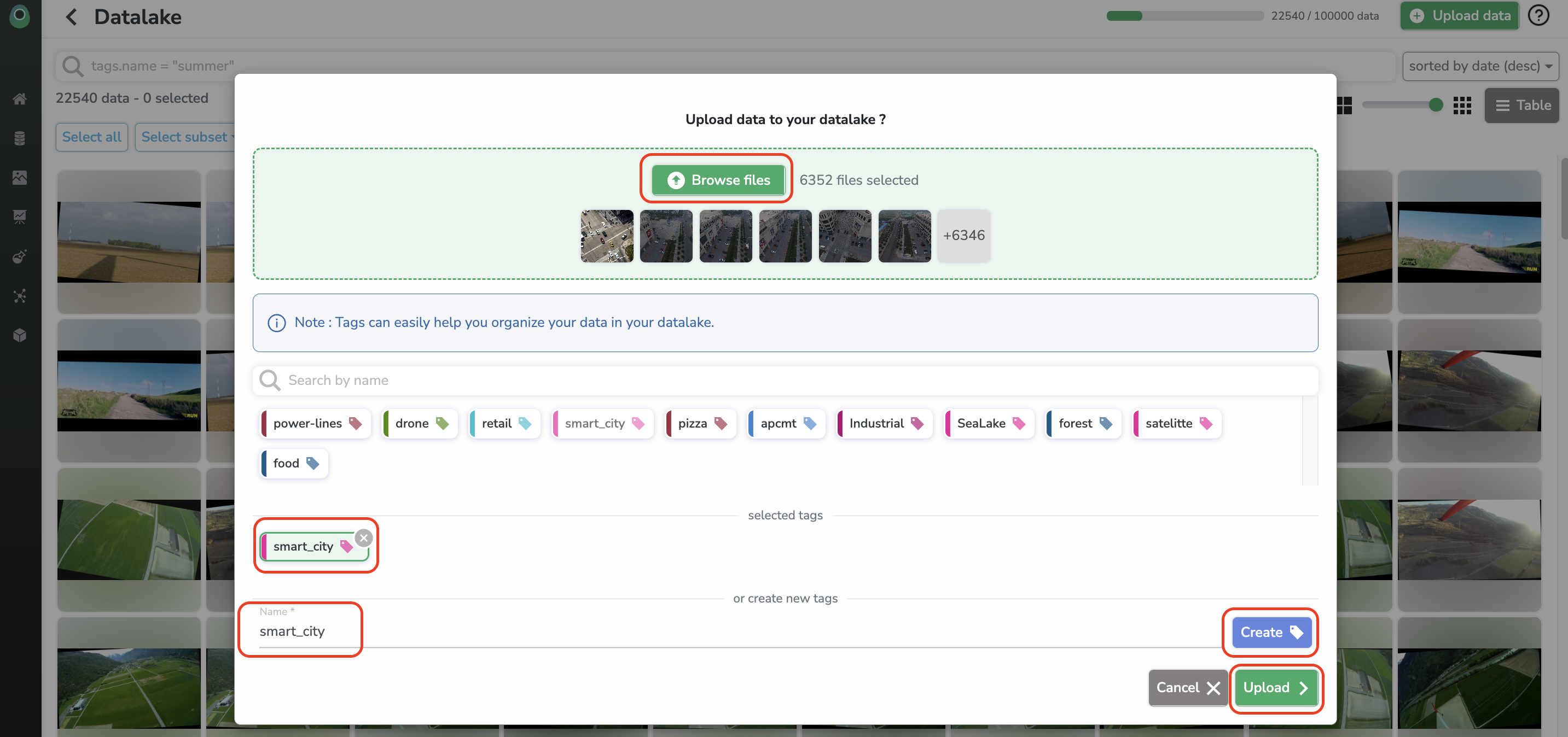Image resolution: width=1568 pixels, height=737 pixels.
Task: Go back using the left arrow
Action: (72, 17)
